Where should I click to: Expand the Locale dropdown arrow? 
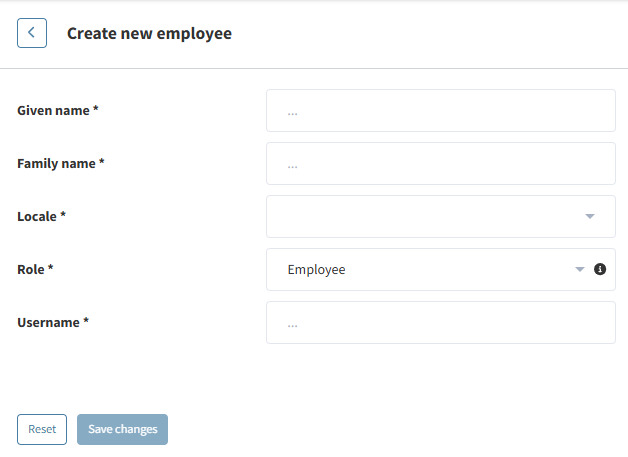pos(590,216)
